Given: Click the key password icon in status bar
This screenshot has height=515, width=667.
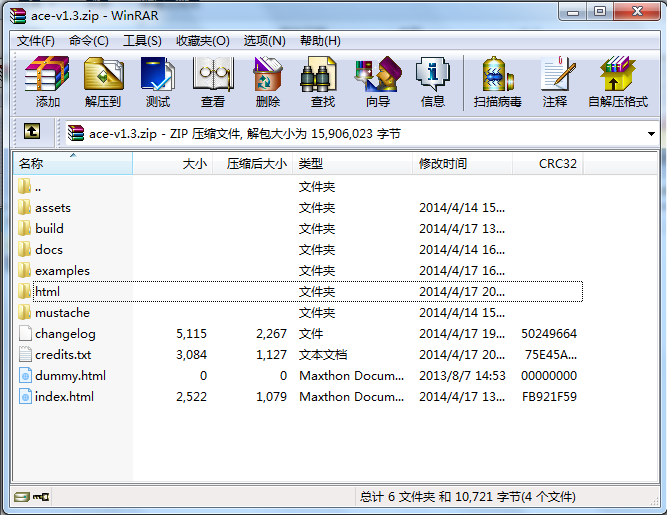Looking at the screenshot, I should tap(41, 497).
